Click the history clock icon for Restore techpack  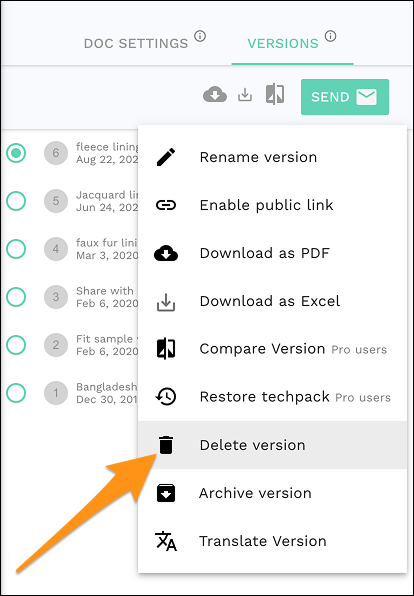click(x=166, y=397)
